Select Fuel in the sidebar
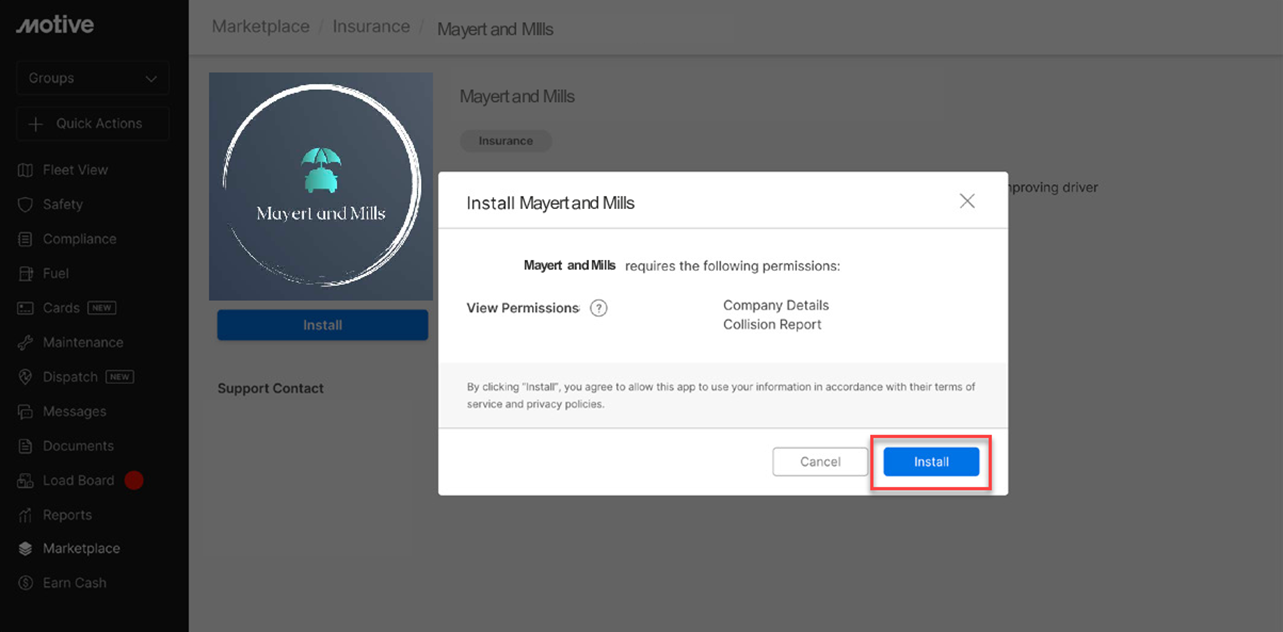 click(x=56, y=273)
